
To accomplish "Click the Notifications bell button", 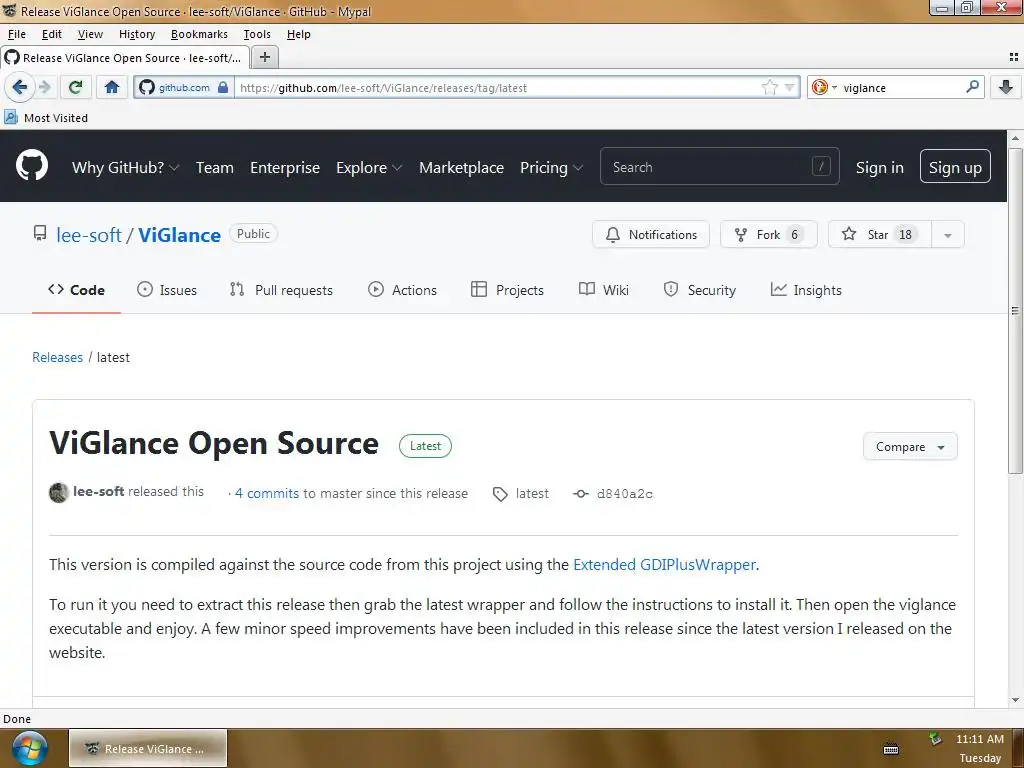I will click(650, 234).
